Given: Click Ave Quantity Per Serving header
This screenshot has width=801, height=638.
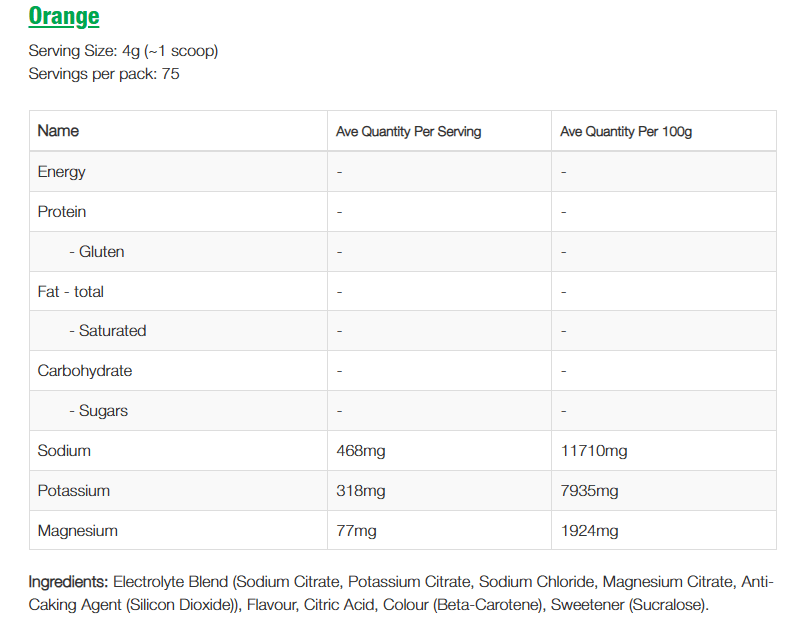Looking at the screenshot, I should pyautogui.click(x=408, y=131).
